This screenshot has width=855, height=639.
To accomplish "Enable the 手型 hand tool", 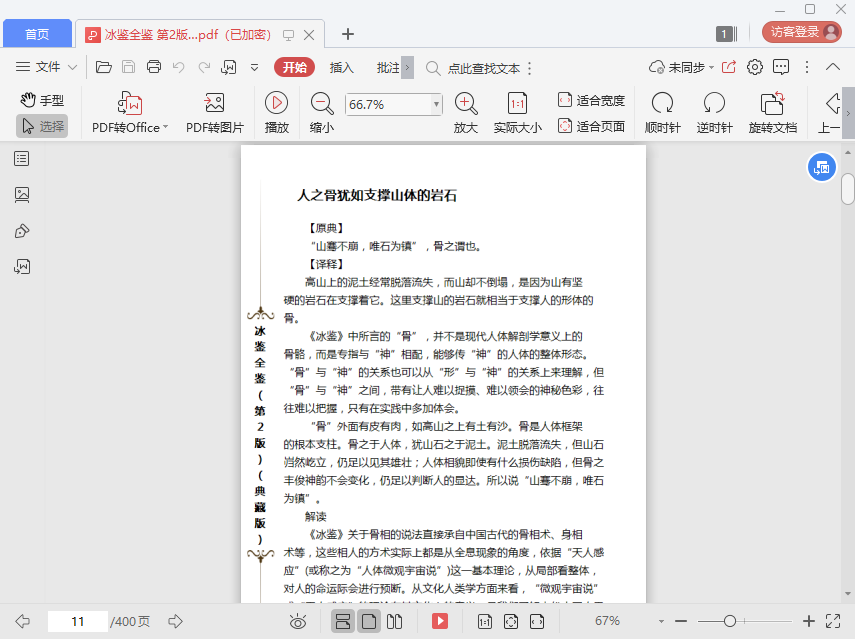I will [42, 100].
